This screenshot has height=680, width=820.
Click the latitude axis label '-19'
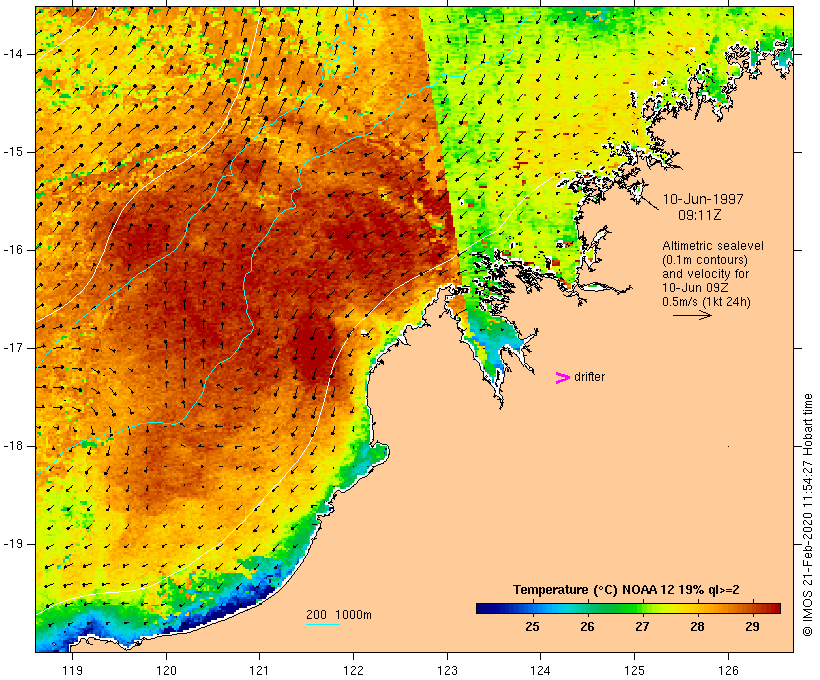point(12,544)
